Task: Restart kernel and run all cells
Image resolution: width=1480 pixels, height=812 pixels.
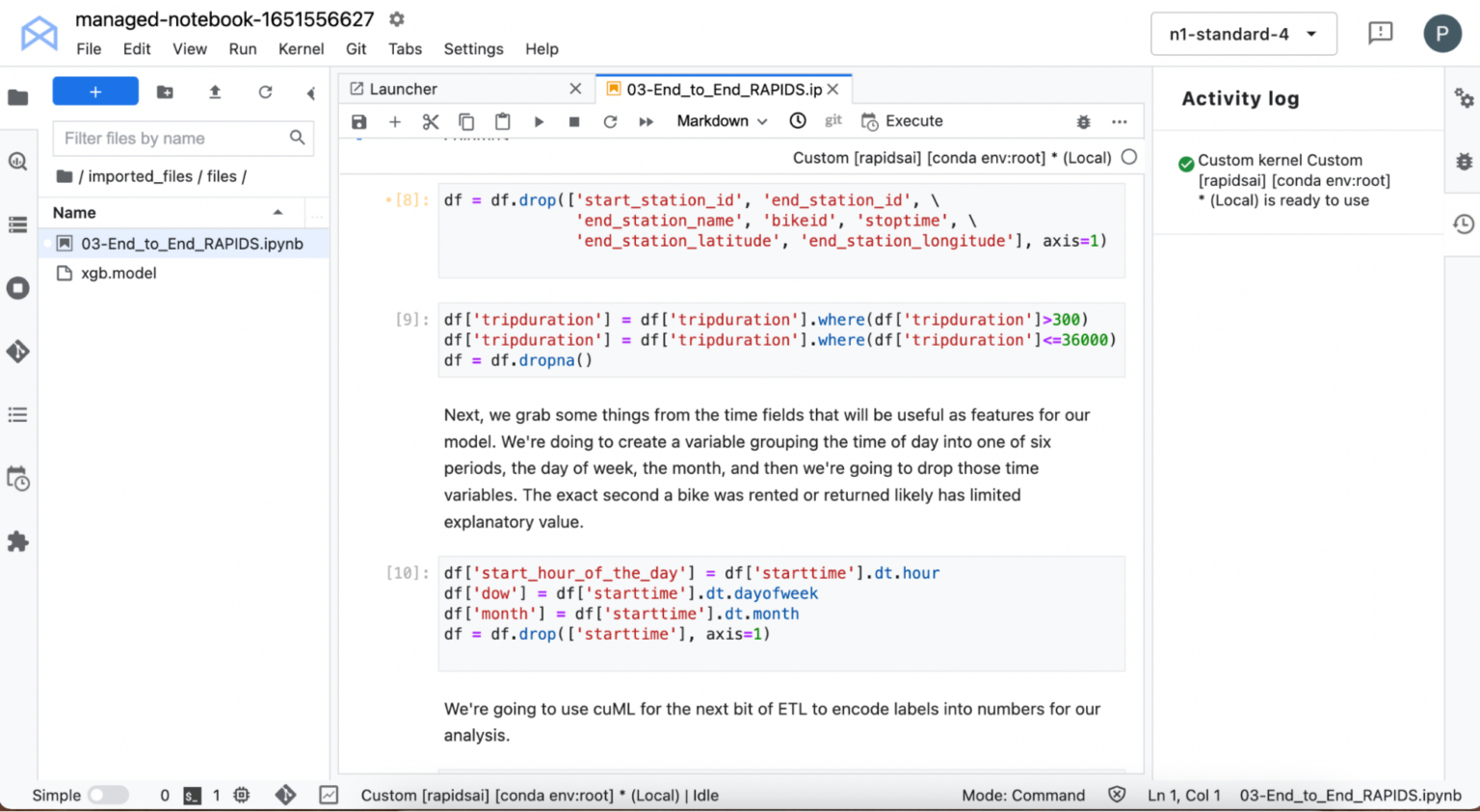Action: pyautogui.click(x=646, y=121)
